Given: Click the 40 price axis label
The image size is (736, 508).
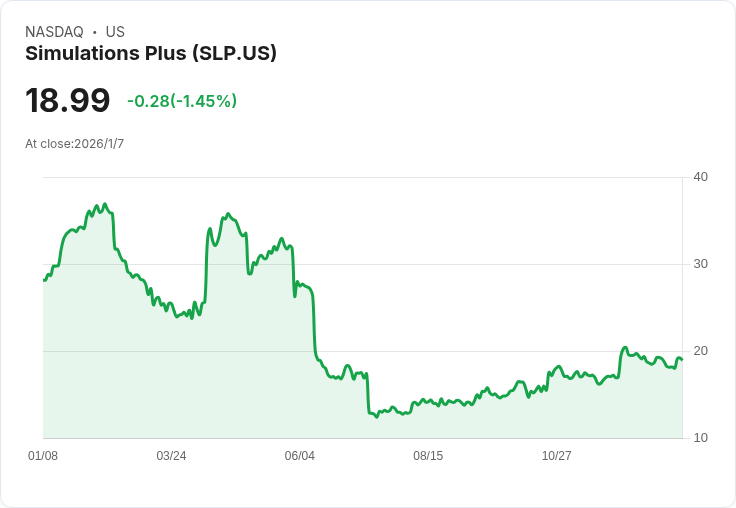Looking at the screenshot, I should 700,177.
